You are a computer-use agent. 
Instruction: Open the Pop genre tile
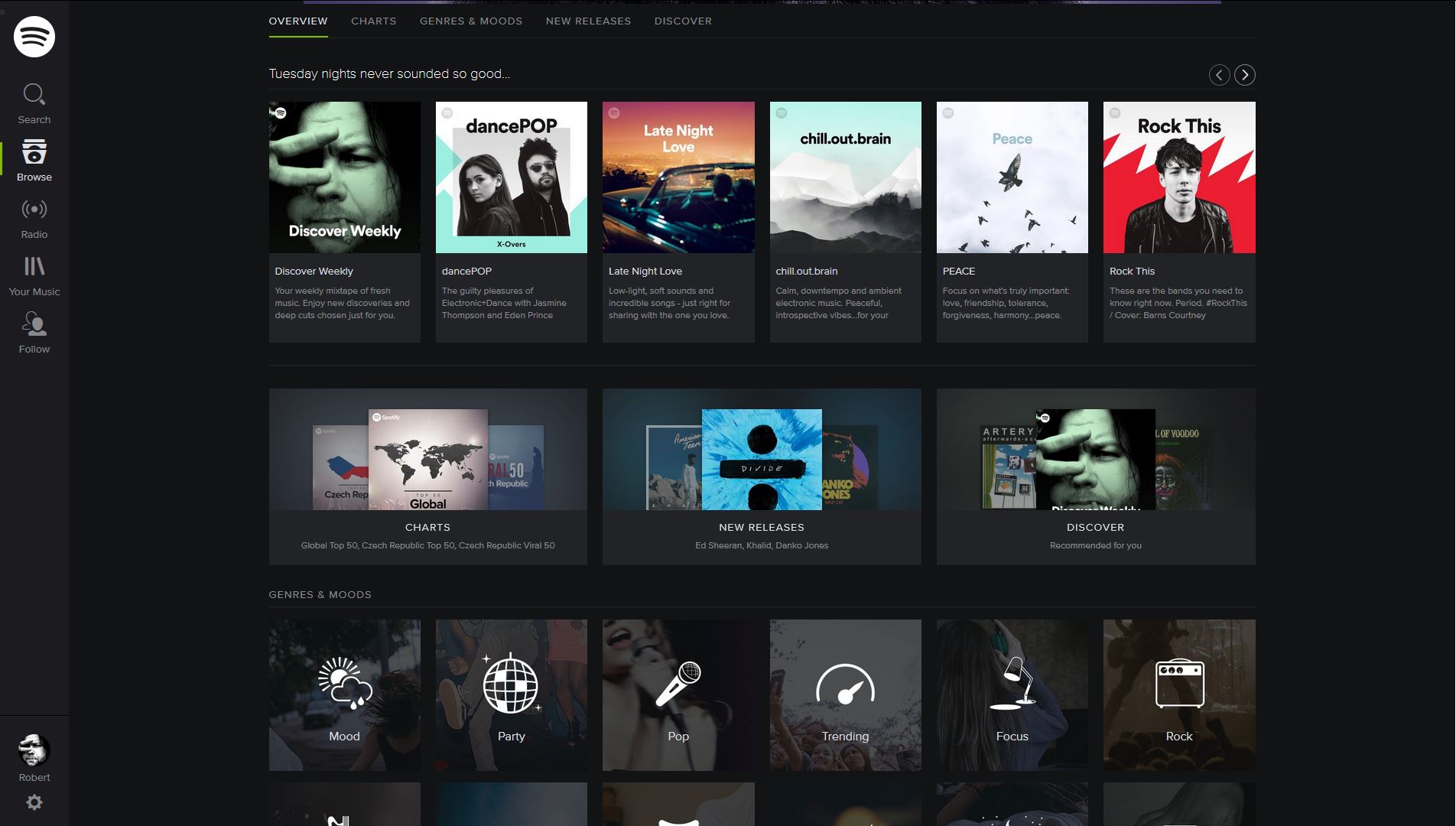pos(678,694)
